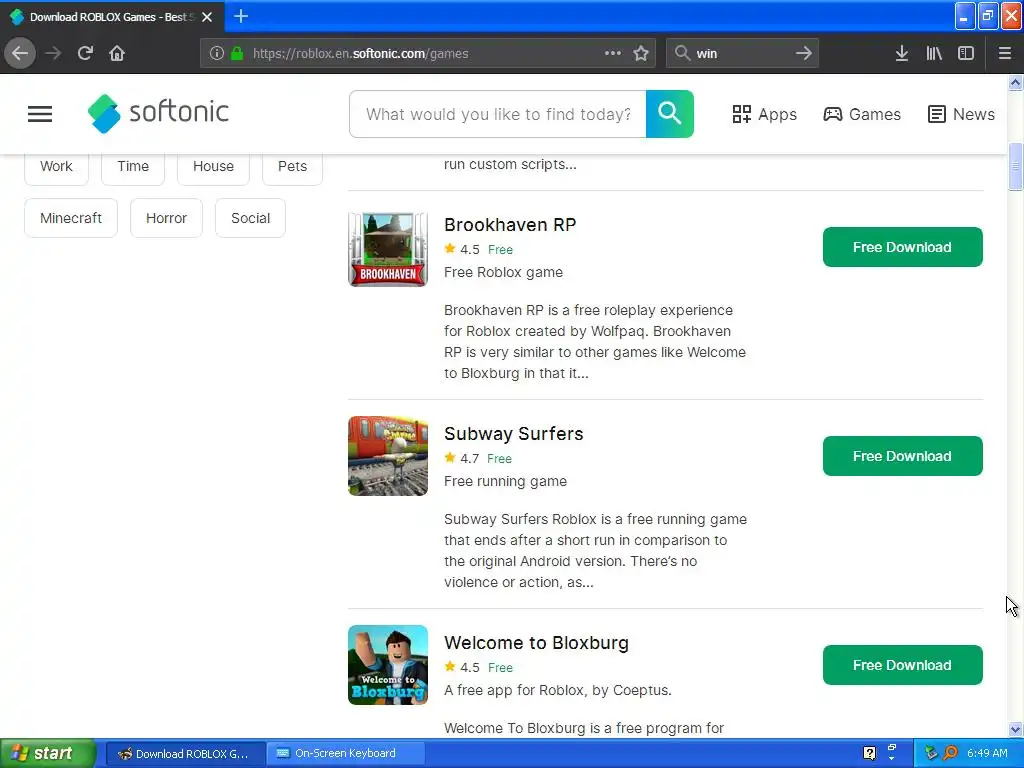Open Welcome to Bloxburg thumbnail image

[388, 665]
